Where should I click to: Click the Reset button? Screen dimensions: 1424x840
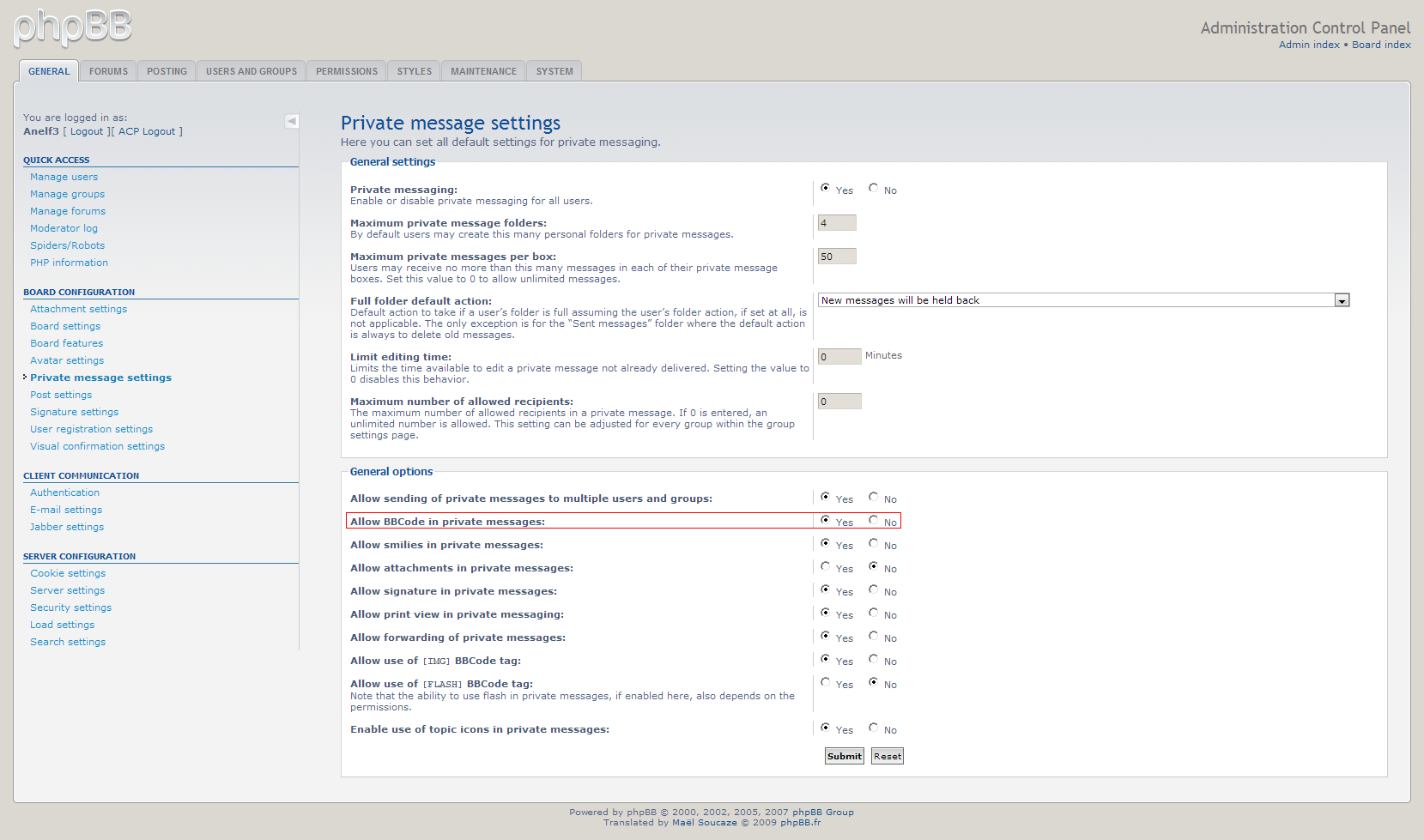[888, 756]
